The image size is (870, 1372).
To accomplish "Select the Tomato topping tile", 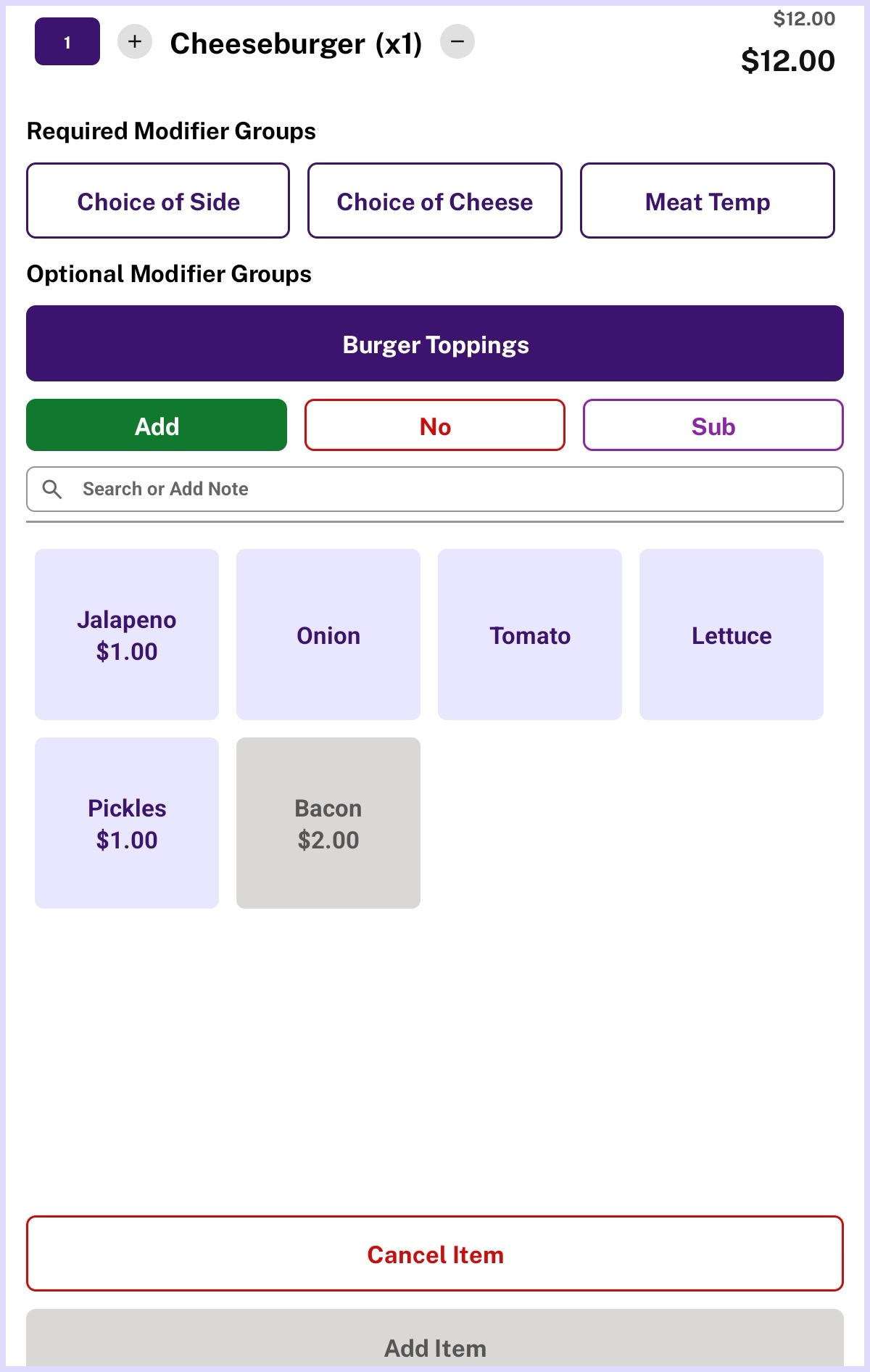I will [x=530, y=635].
